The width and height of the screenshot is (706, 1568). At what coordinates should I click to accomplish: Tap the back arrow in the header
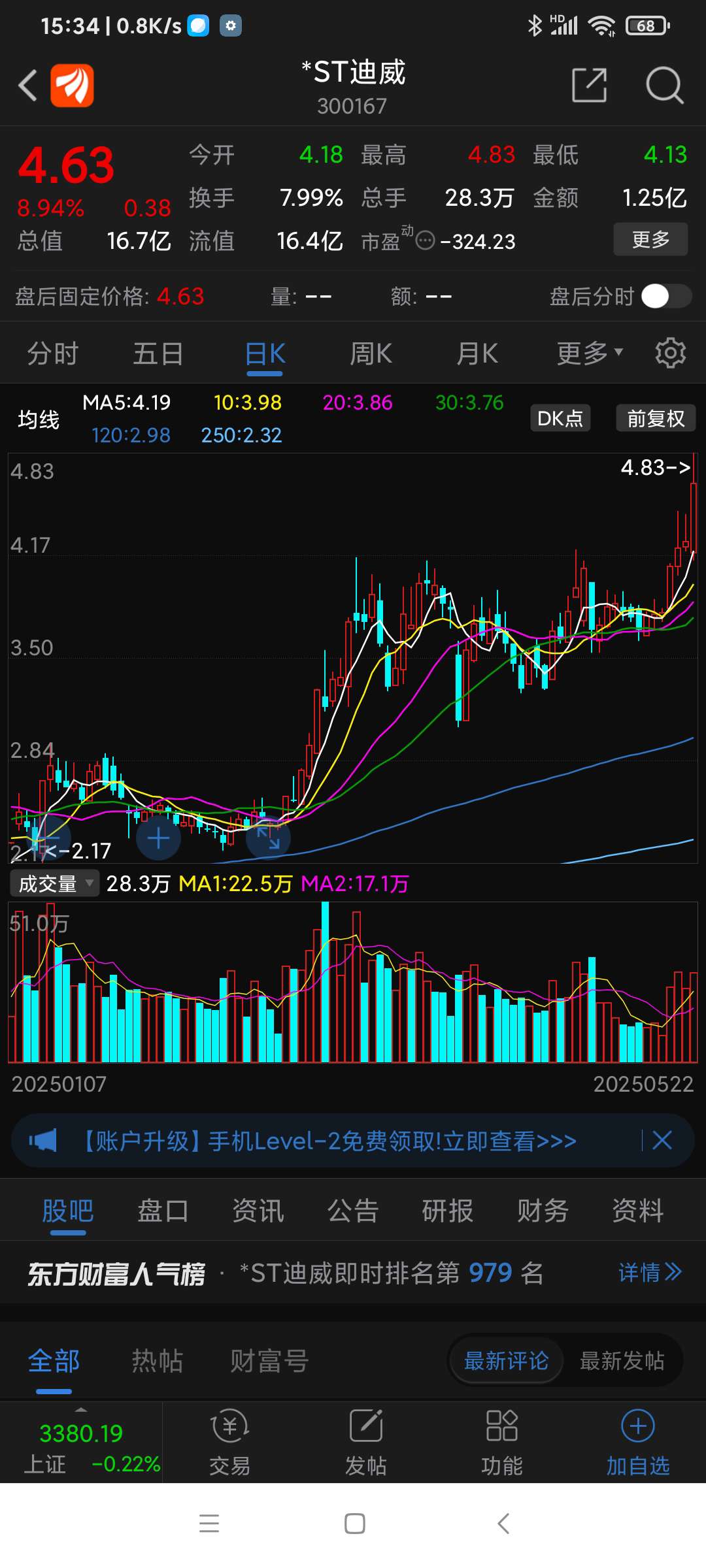point(27,86)
